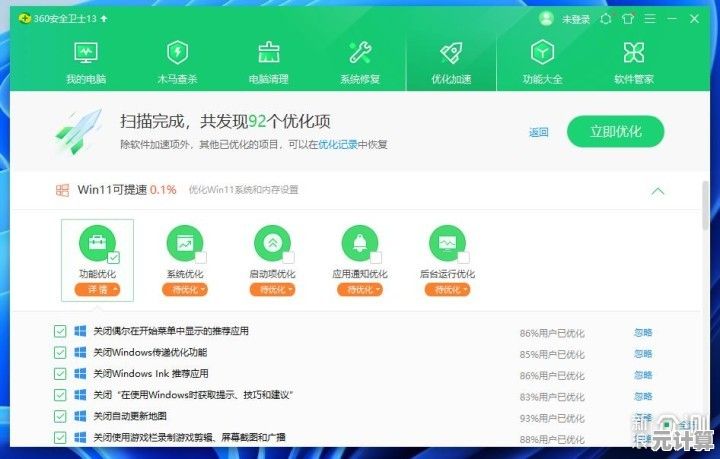720x459 pixels.
Task: Click 忽略 for 关闭Windows Ink 推荐应用
Action: click(643, 375)
